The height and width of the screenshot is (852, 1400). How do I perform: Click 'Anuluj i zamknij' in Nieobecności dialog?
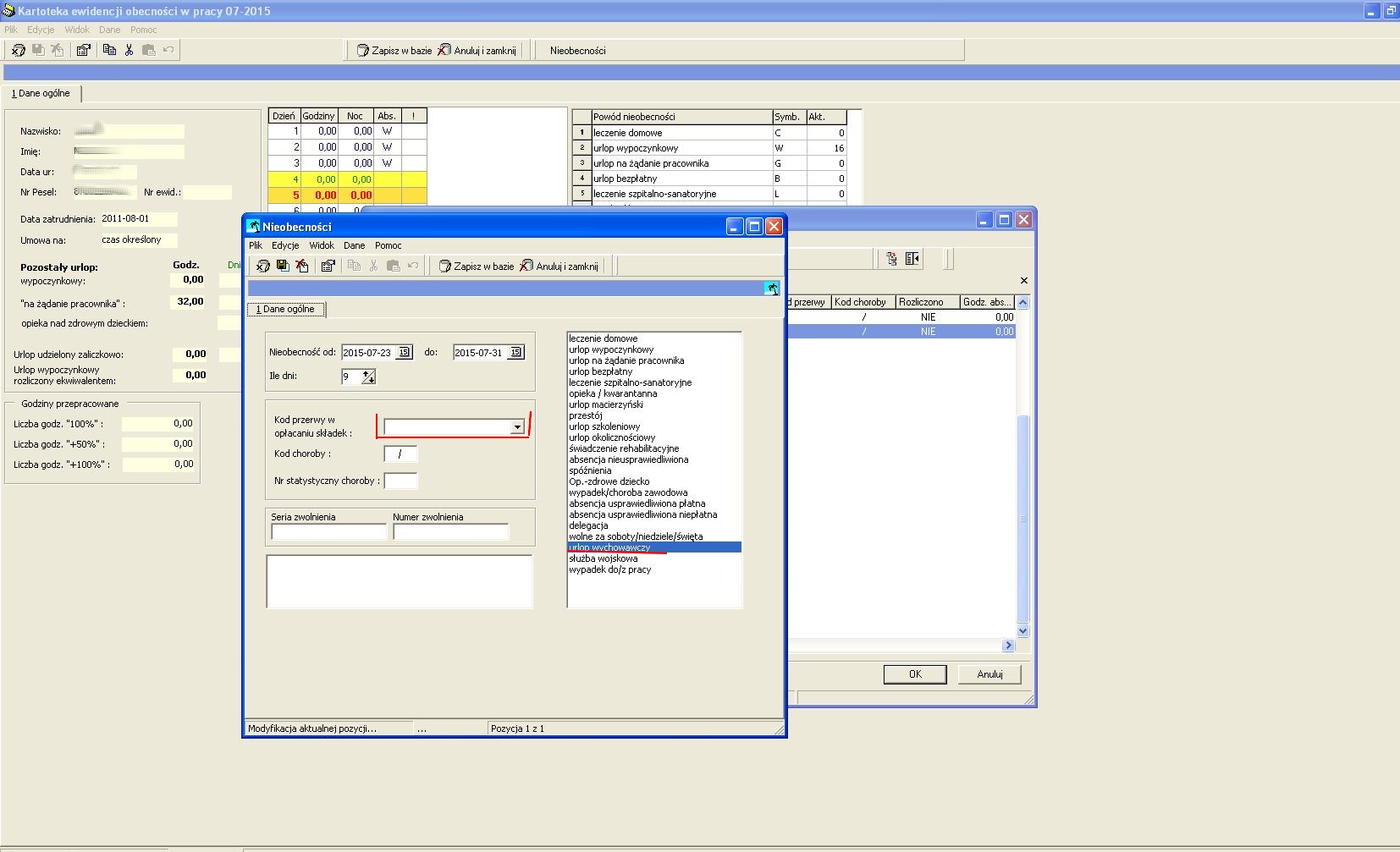[559, 266]
